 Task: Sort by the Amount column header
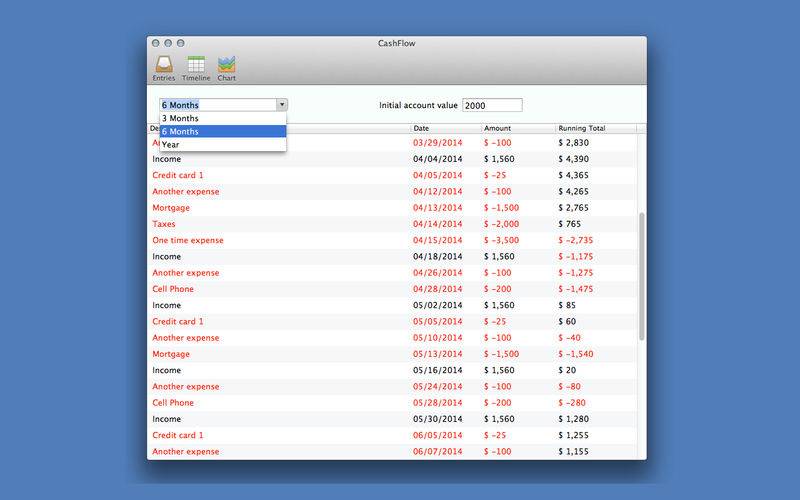pos(518,128)
